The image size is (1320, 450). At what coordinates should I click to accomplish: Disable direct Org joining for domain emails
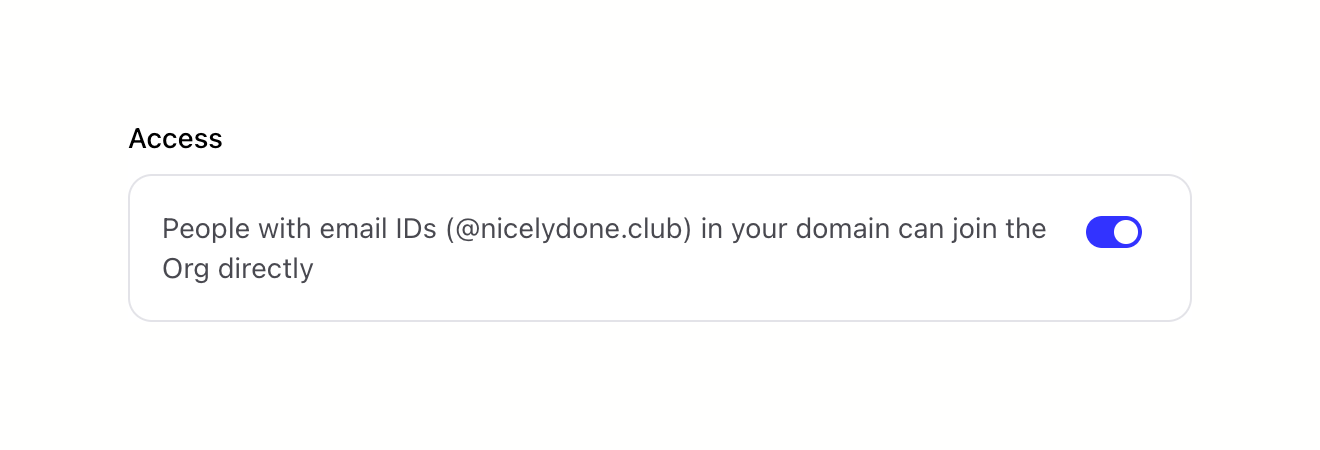(x=1113, y=232)
